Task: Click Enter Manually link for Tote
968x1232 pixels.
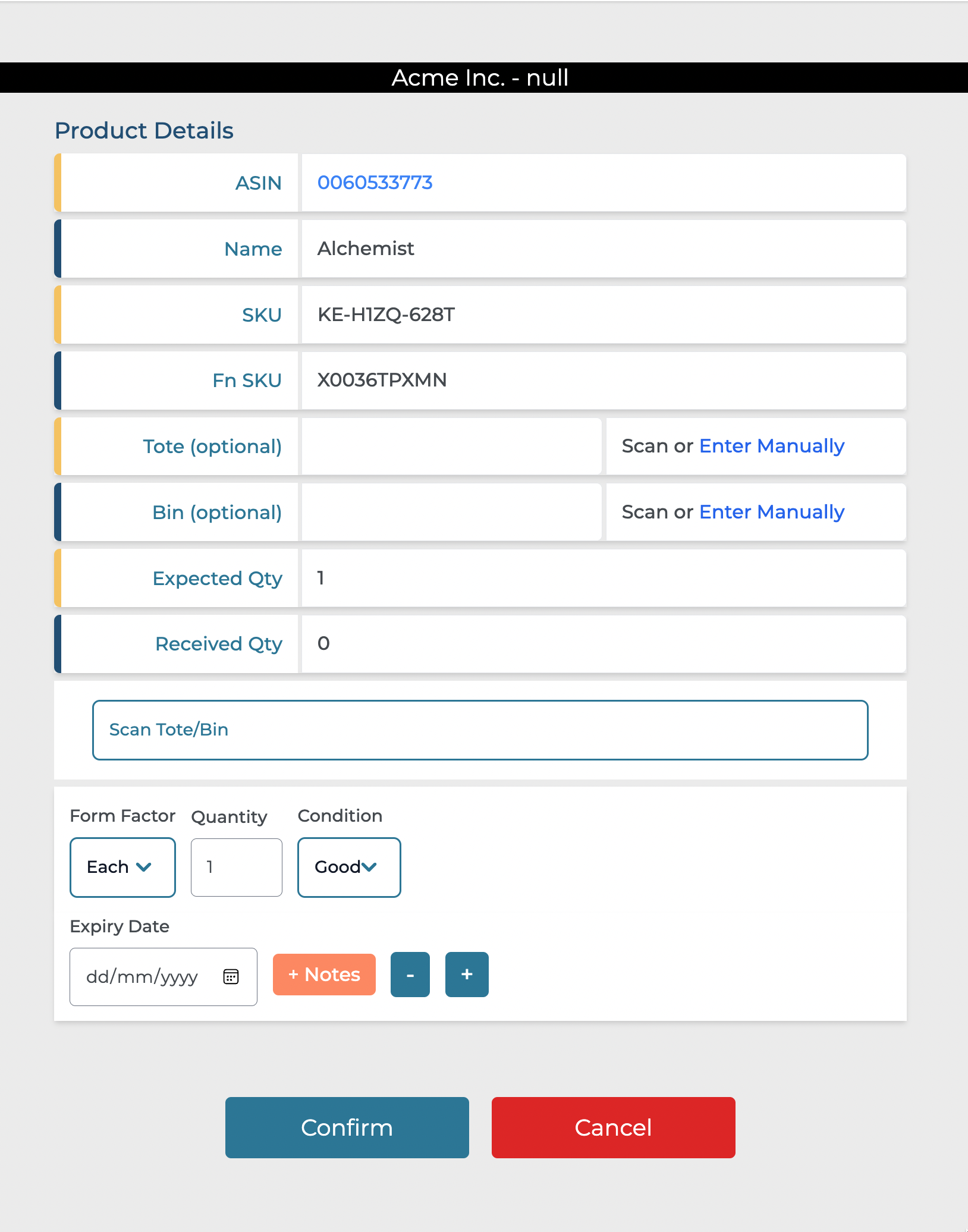Action: pyautogui.click(x=771, y=446)
